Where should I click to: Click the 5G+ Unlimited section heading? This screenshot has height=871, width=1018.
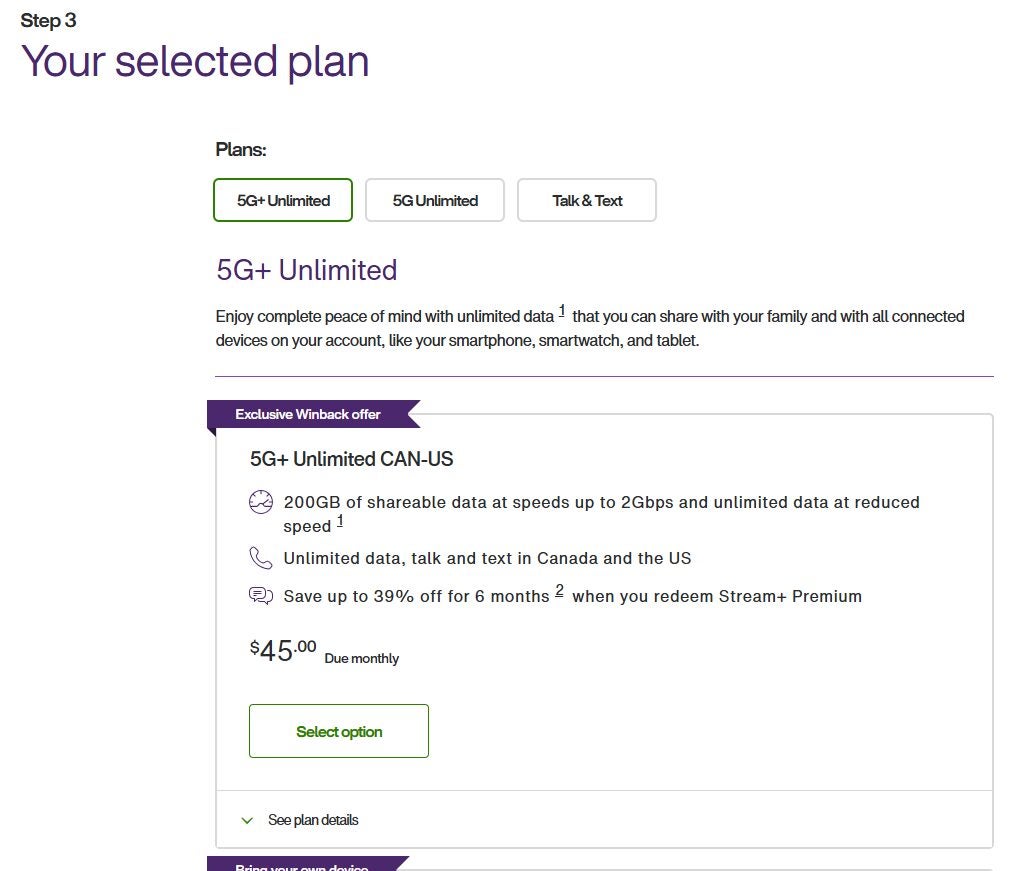306,270
